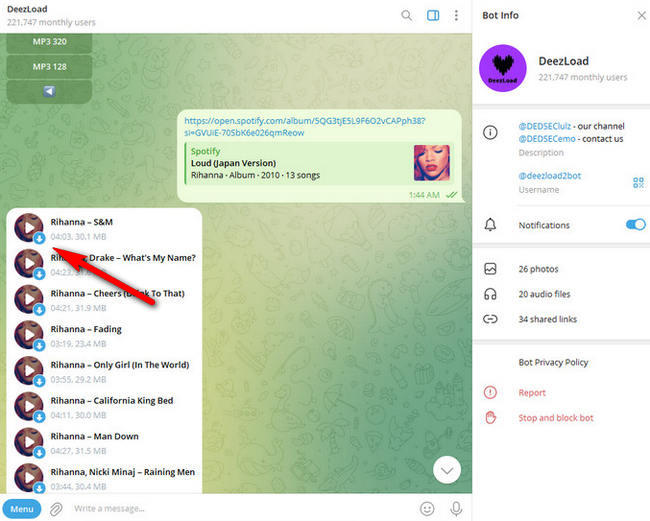The width and height of the screenshot is (650, 521).
Task: Download the What's My Name? audio file
Action: pos(39,274)
